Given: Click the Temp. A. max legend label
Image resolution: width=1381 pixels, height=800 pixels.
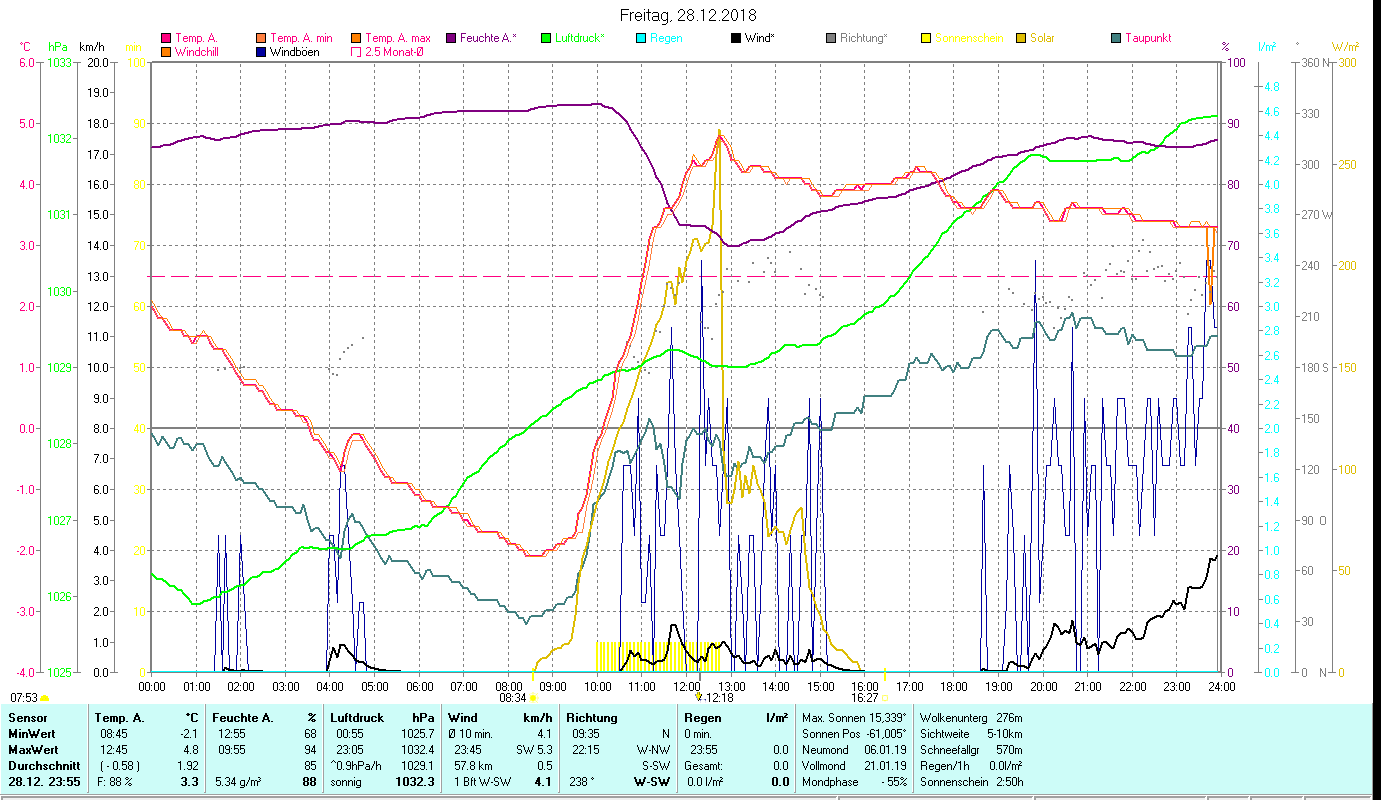Looking at the screenshot, I should click(x=398, y=38).
